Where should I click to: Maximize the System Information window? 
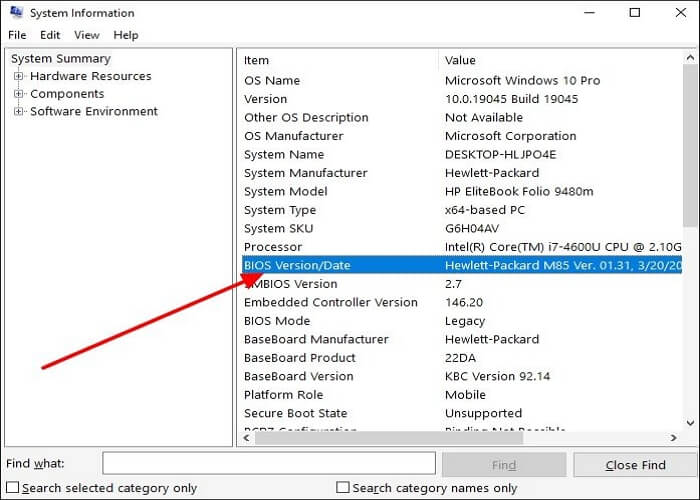pos(634,13)
